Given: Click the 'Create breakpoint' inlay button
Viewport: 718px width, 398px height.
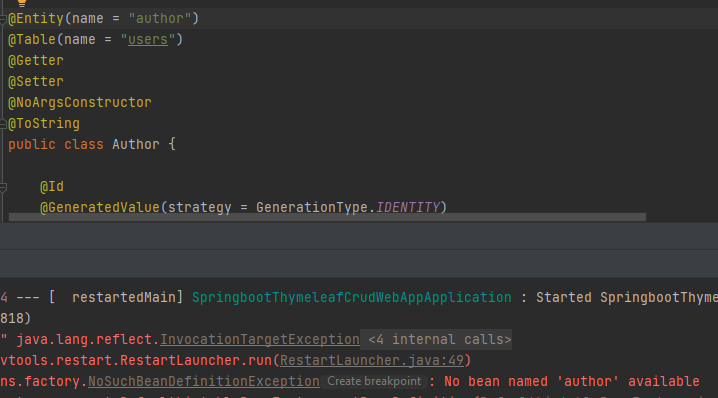Looking at the screenshot, I should (x=374, y=381).
